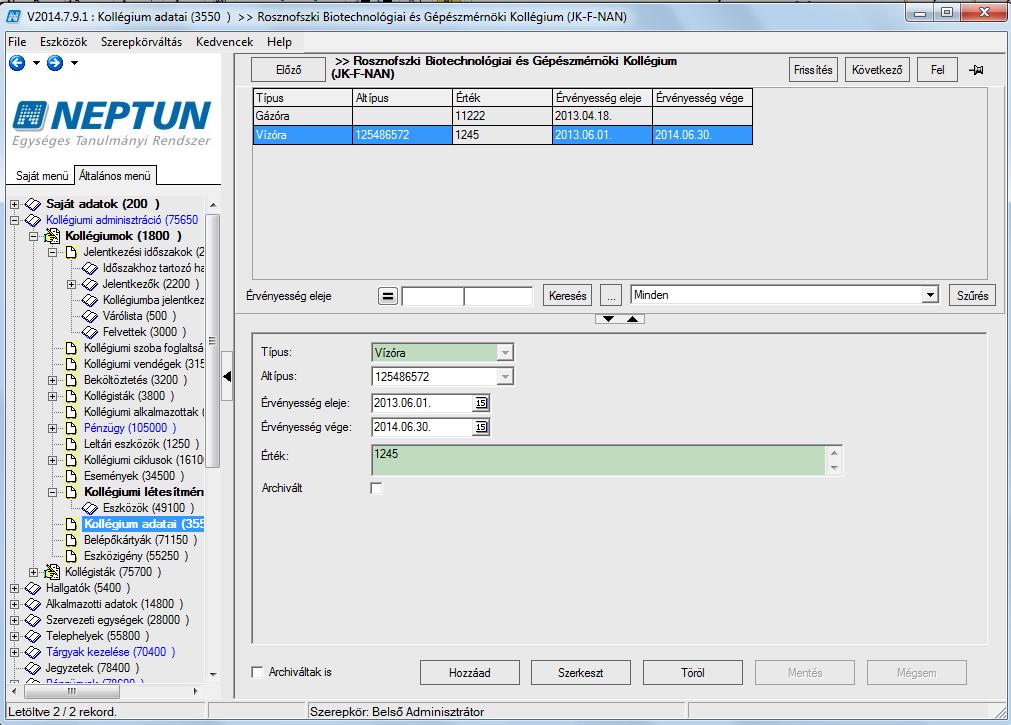The height and width of the screenshot is (725, 1011).
Task: Click the blue back navigation arrow
Action: click(17, 63)
